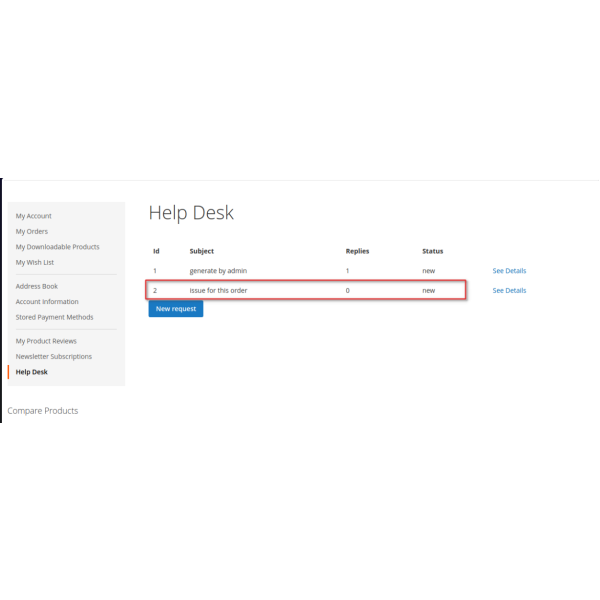View My Product Reviews
The image size is (600, 600).
click(46, 341)
